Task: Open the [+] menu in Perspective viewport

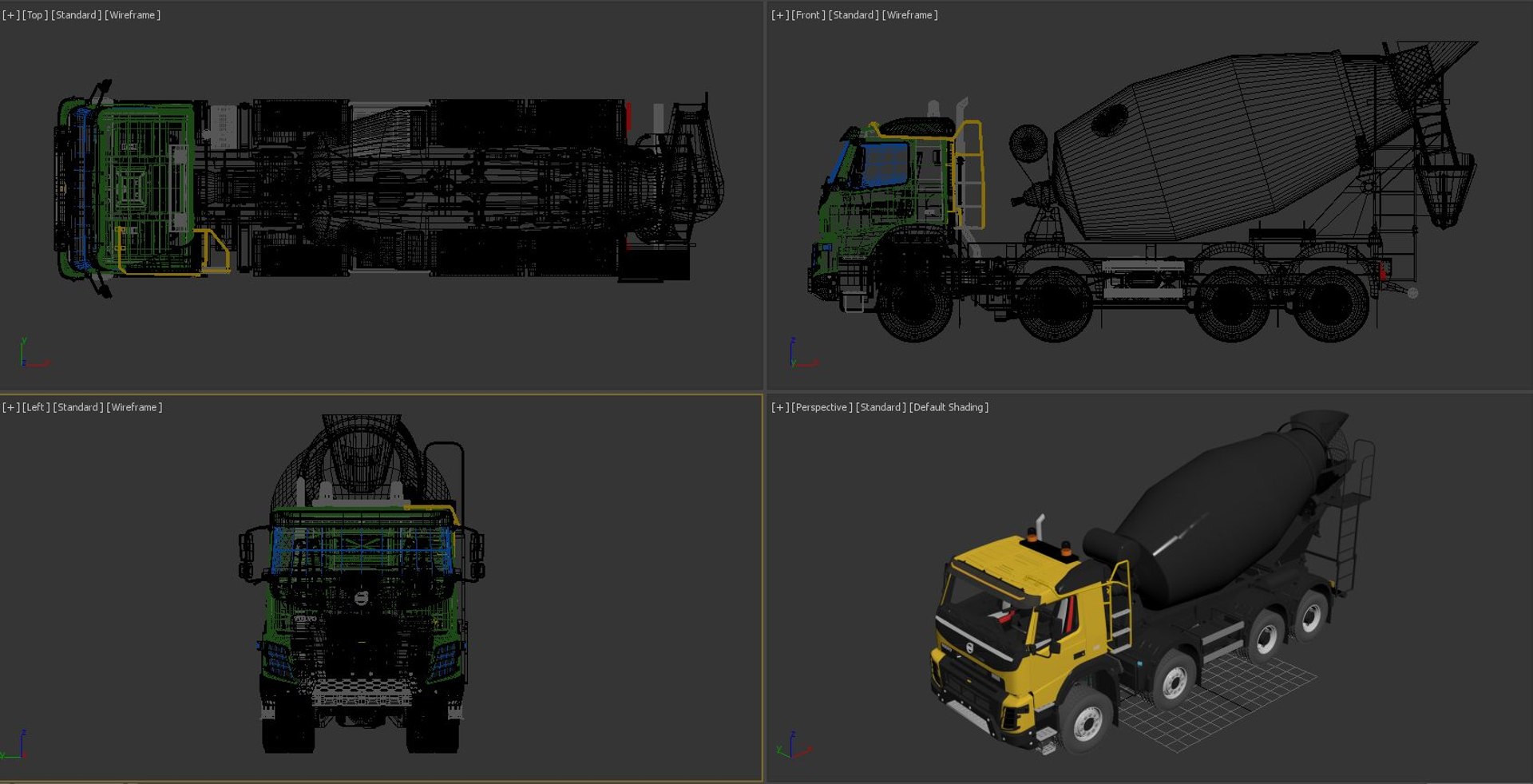Action: (x=780, y=407)
